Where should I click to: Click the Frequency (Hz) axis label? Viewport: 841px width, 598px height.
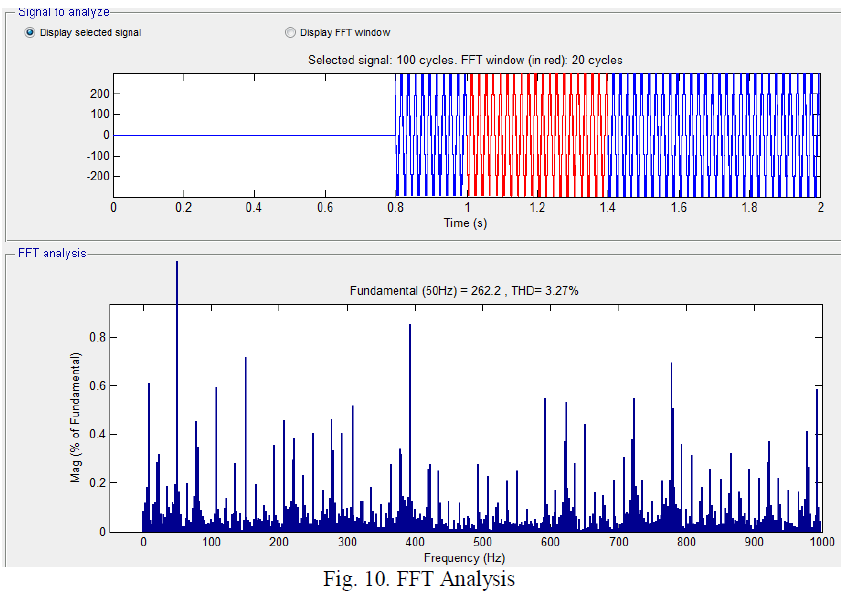coord(464,557)
